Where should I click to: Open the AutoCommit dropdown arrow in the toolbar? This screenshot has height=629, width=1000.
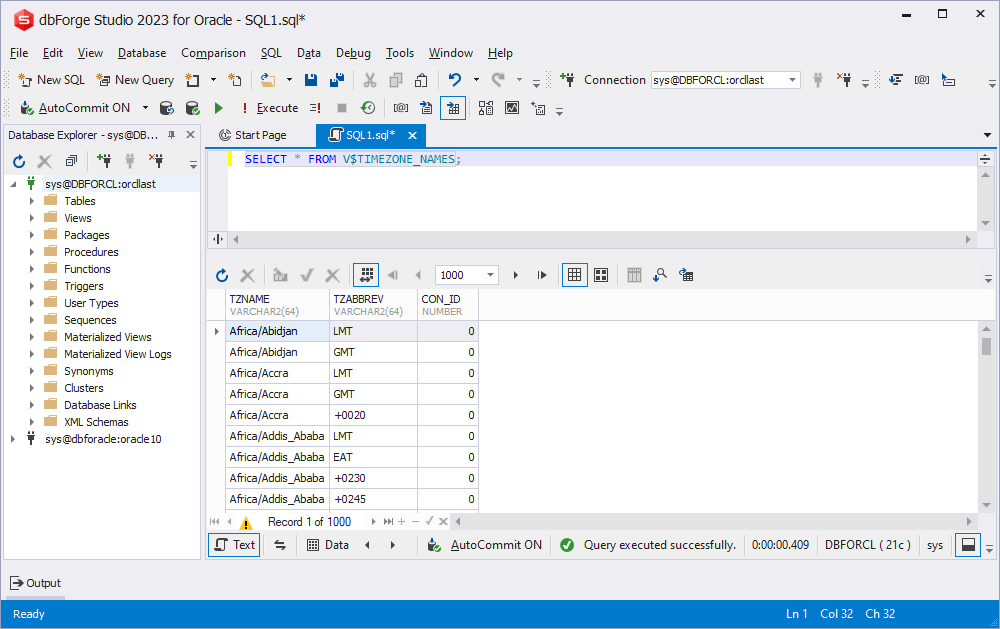click(x=145, y=108)
